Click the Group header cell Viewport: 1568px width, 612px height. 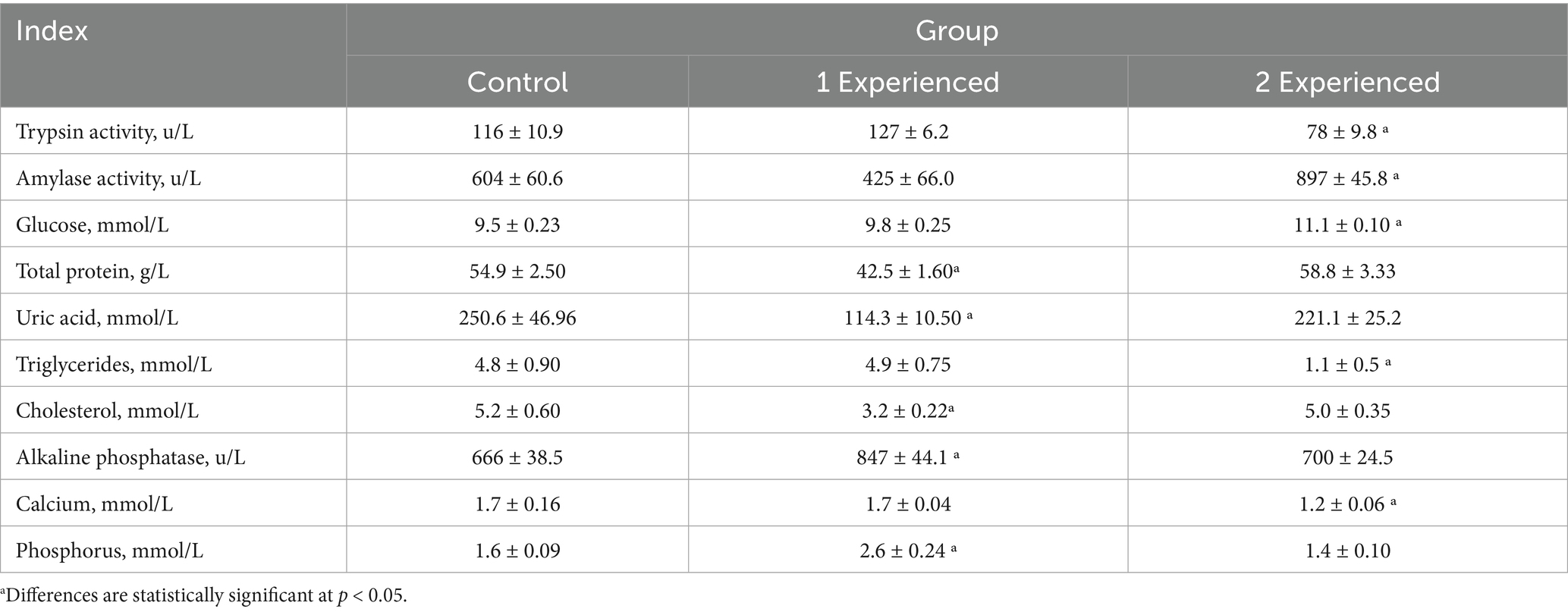click(956, 31)
